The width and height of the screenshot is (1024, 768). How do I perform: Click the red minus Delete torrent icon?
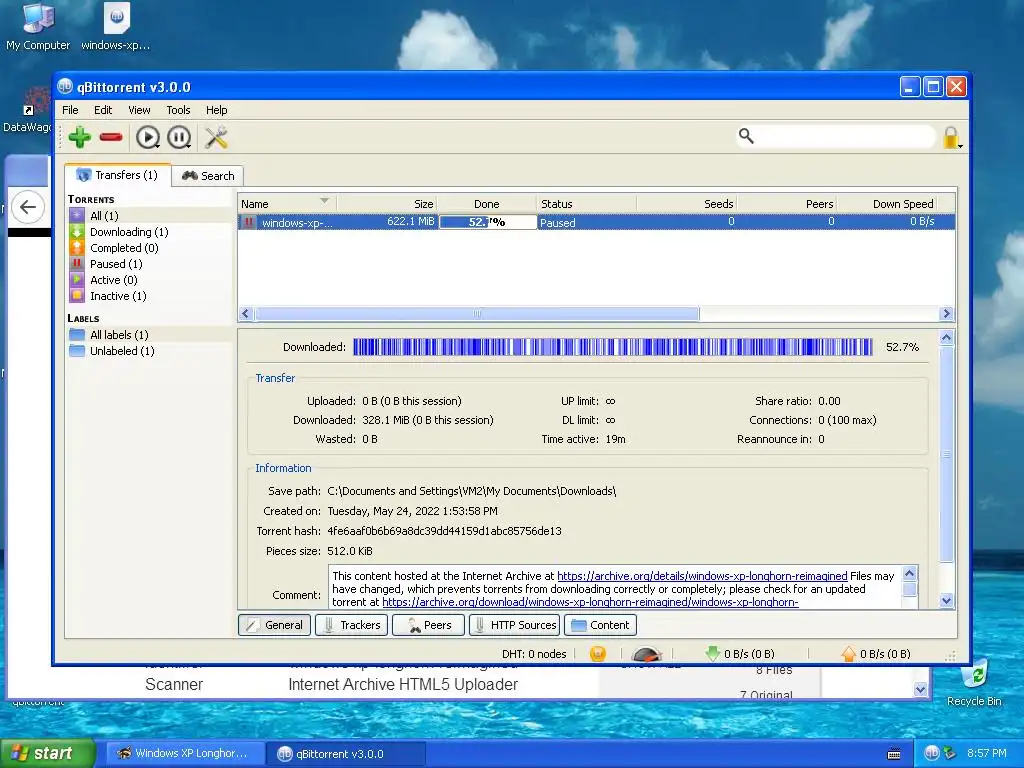111,137
